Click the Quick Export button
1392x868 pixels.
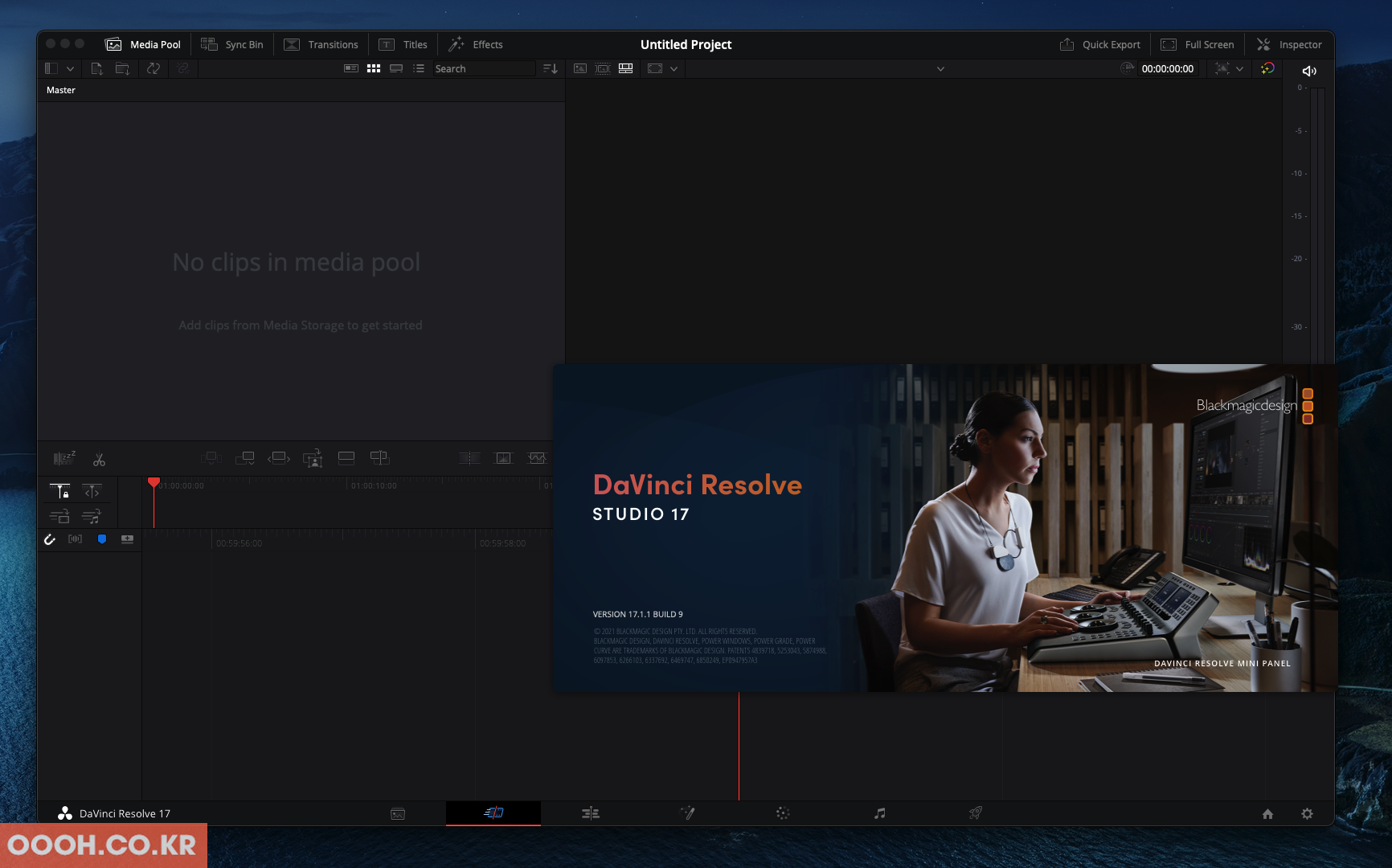[x=1099, y=45]
